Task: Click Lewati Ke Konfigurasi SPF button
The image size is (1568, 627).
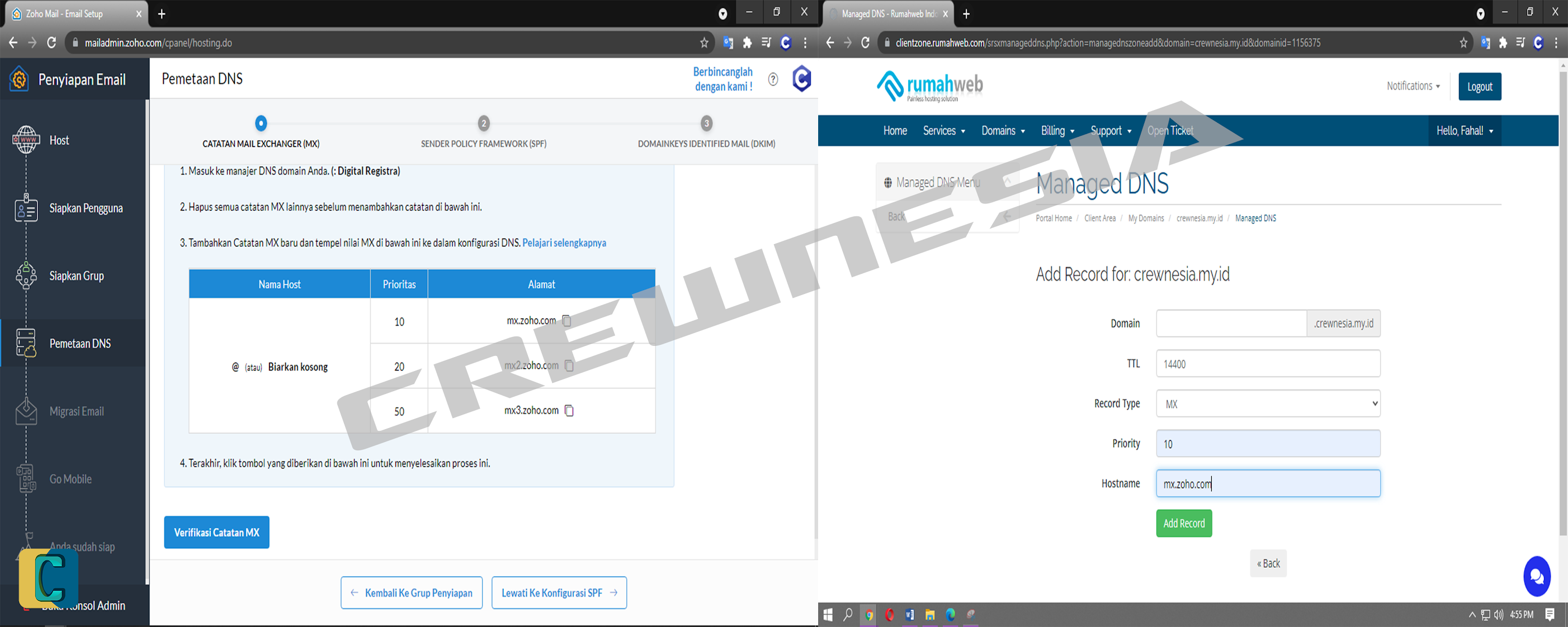Action: tap(559, 593)
